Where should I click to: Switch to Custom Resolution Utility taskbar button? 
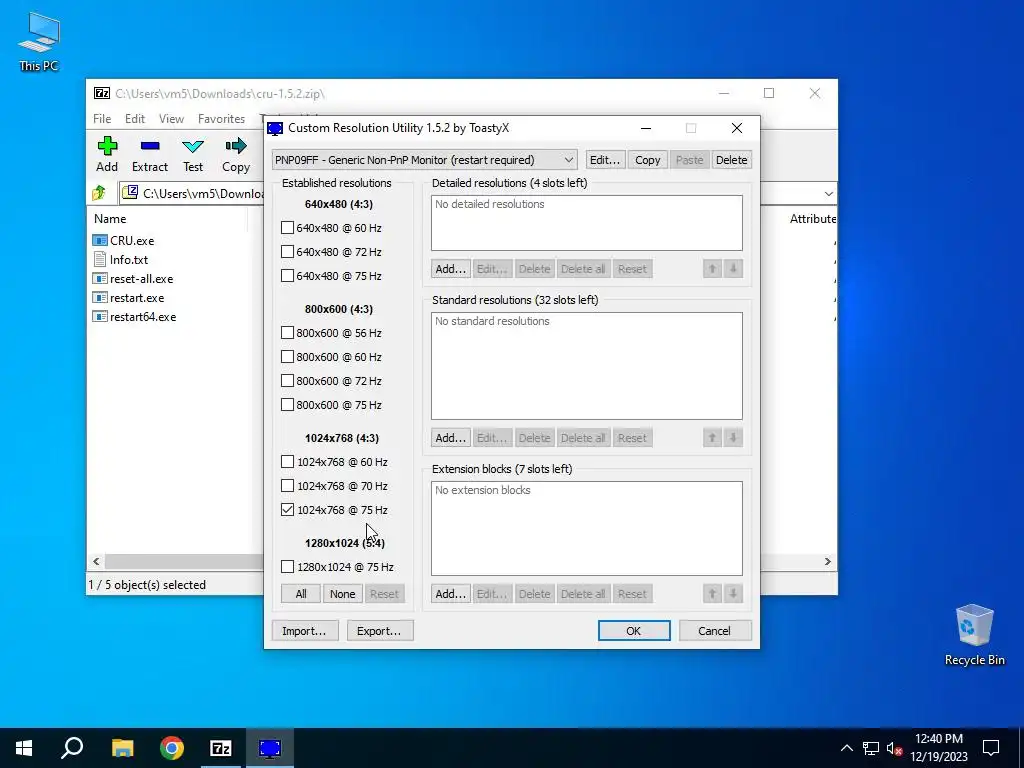pyautogui.click(x=270, y=748)
